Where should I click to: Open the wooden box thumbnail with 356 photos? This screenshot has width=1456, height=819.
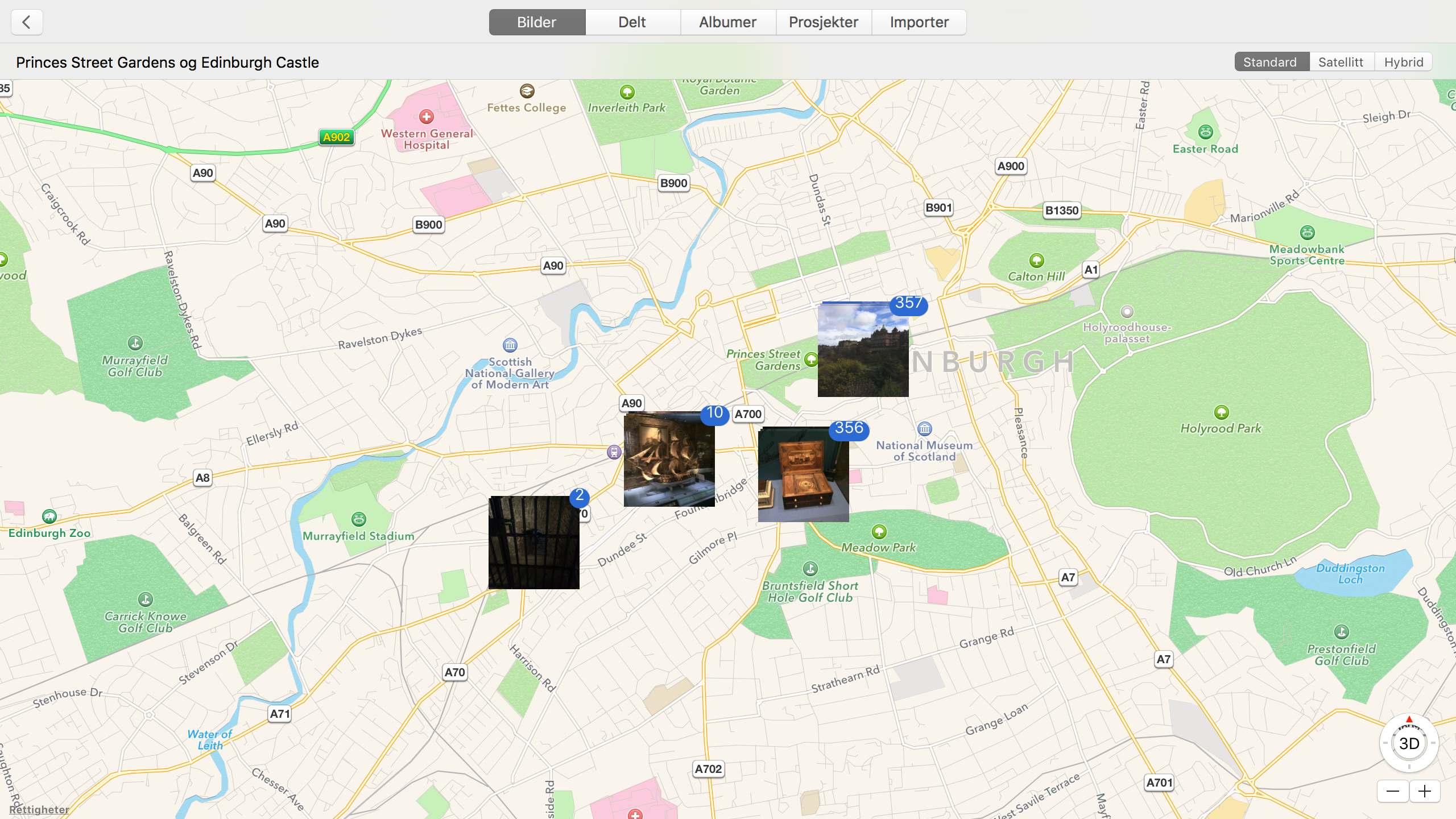803,475
